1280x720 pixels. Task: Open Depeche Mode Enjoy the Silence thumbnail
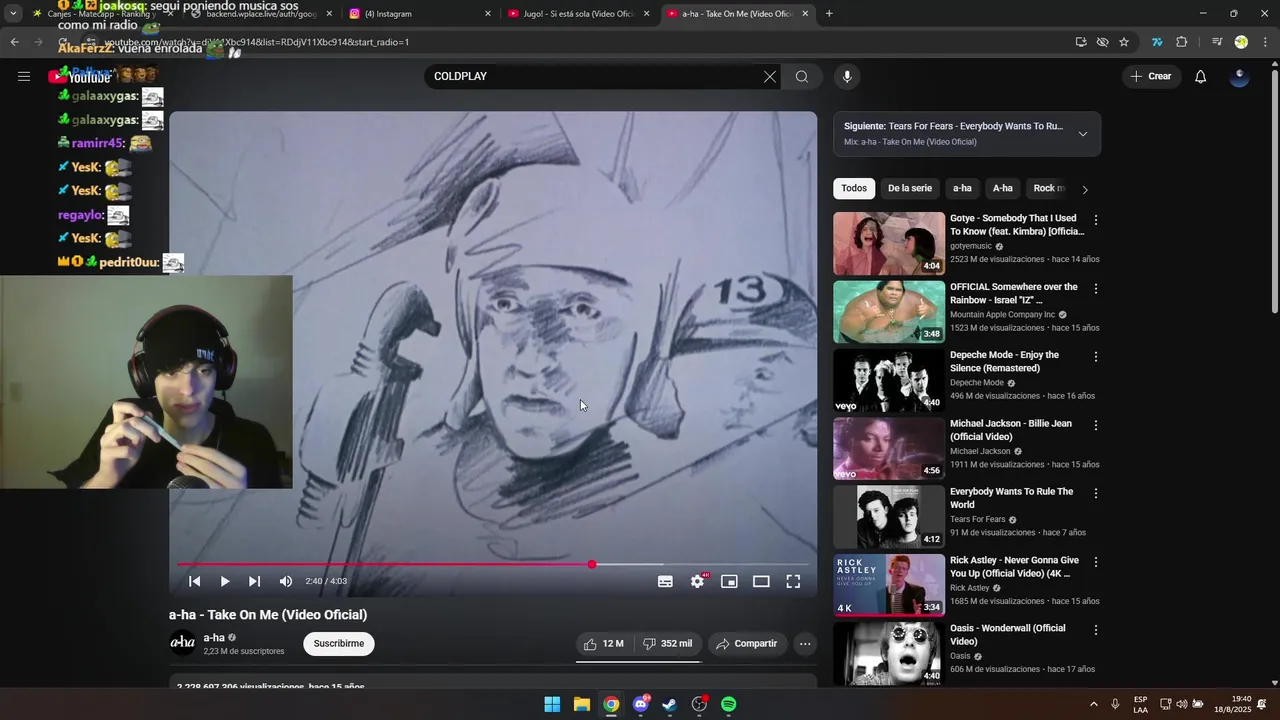click(889, 380)
